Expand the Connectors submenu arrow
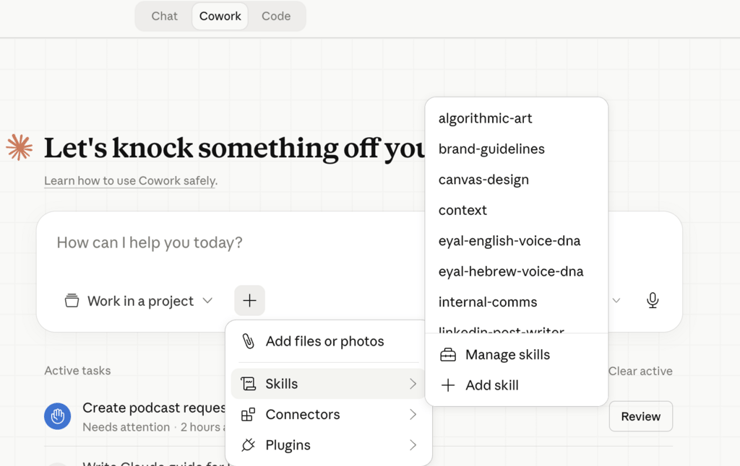 [413, 414]
